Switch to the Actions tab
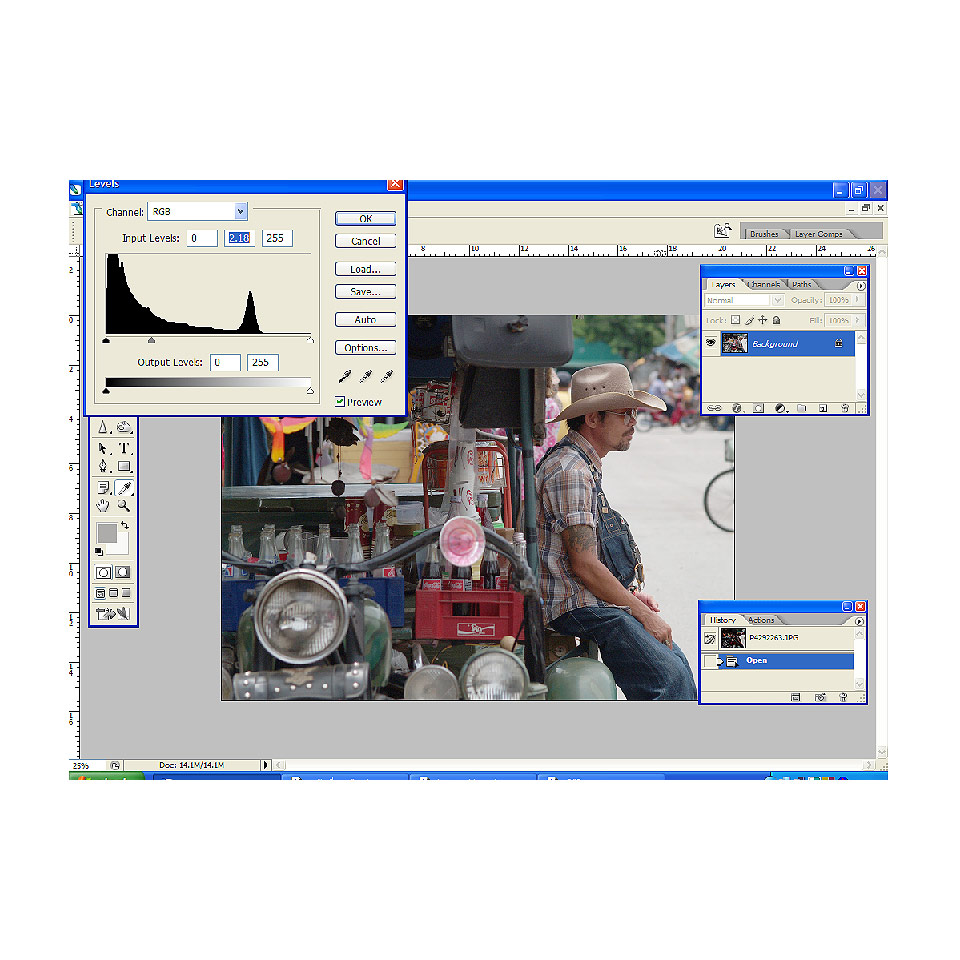 pyautogui.click(x=762, y=620)
